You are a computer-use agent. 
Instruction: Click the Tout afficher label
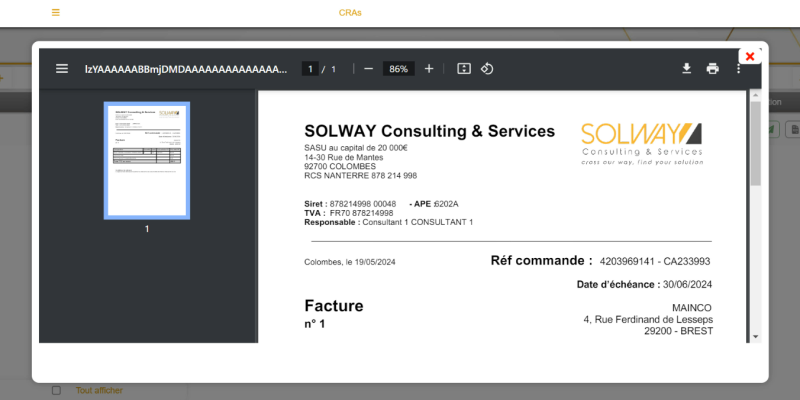pos(99,390)
